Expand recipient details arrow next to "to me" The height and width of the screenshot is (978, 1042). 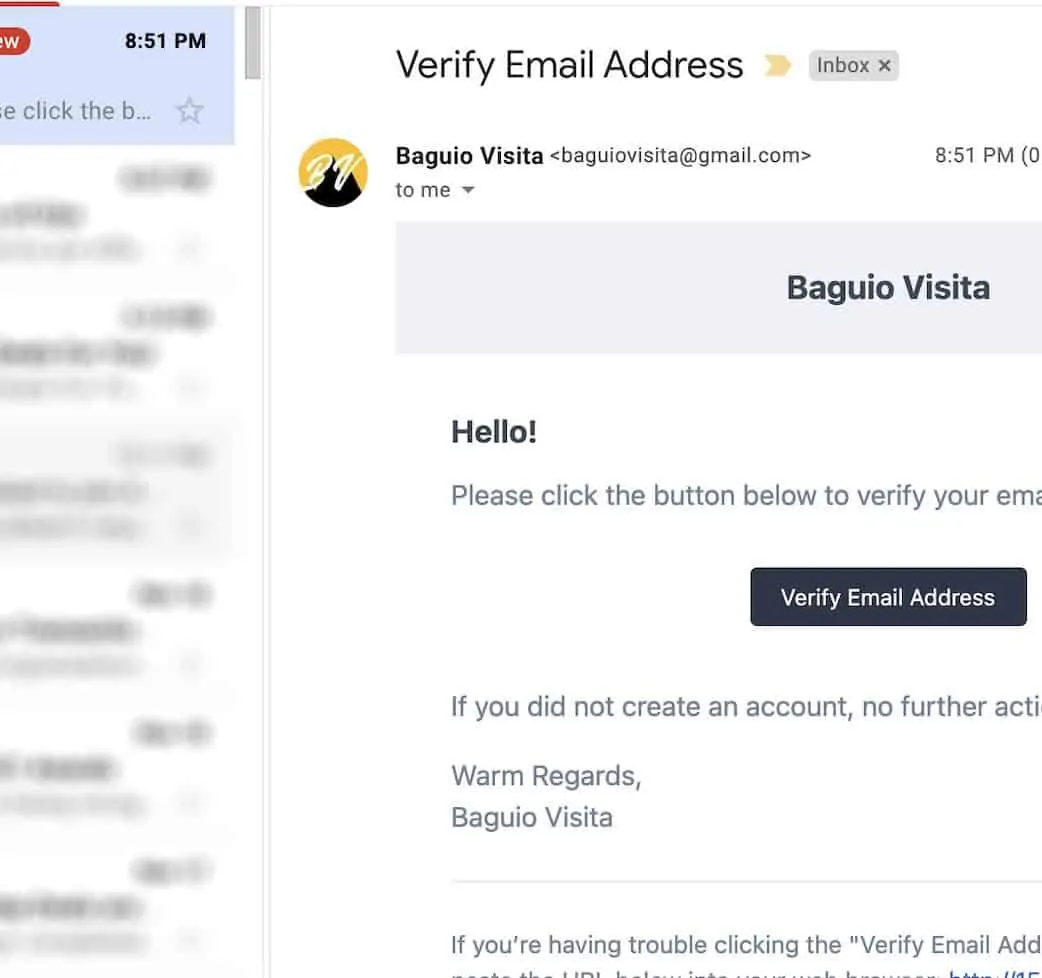pos(467,190)
